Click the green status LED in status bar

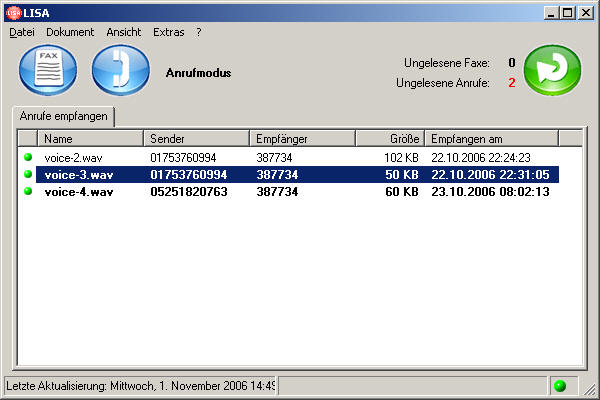pos(560,386)
